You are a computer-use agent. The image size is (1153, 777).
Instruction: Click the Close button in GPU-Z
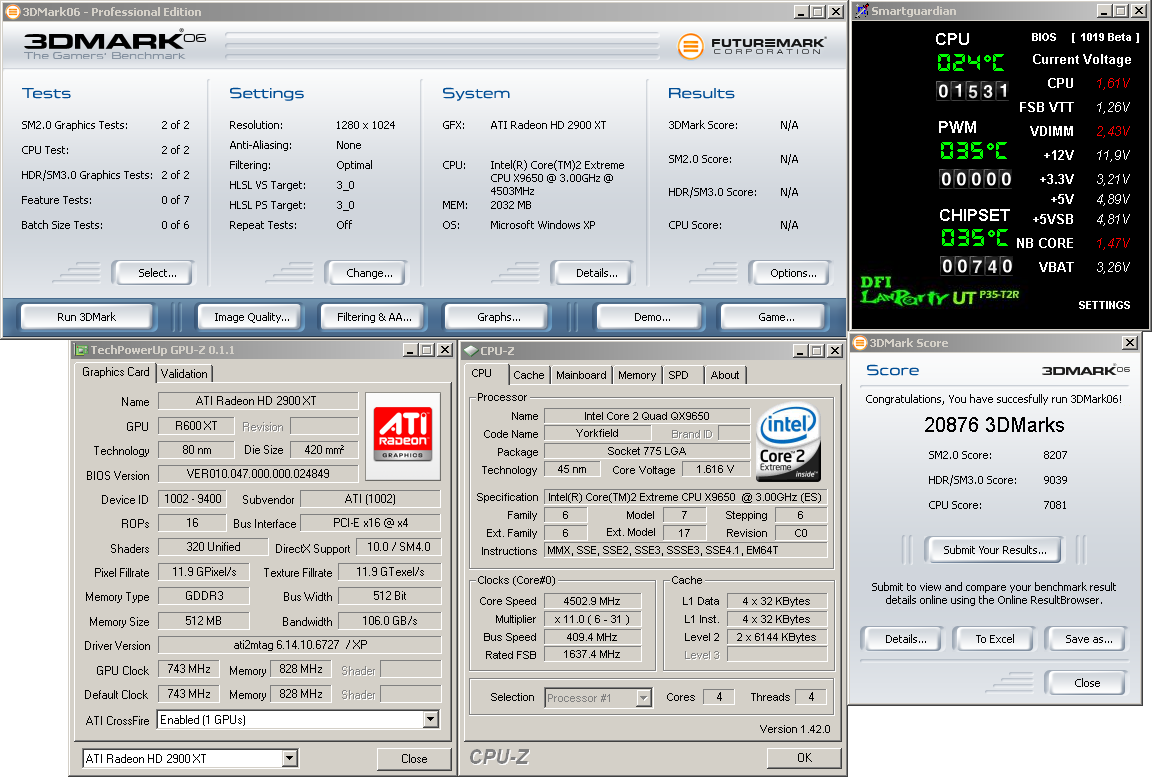414,759
